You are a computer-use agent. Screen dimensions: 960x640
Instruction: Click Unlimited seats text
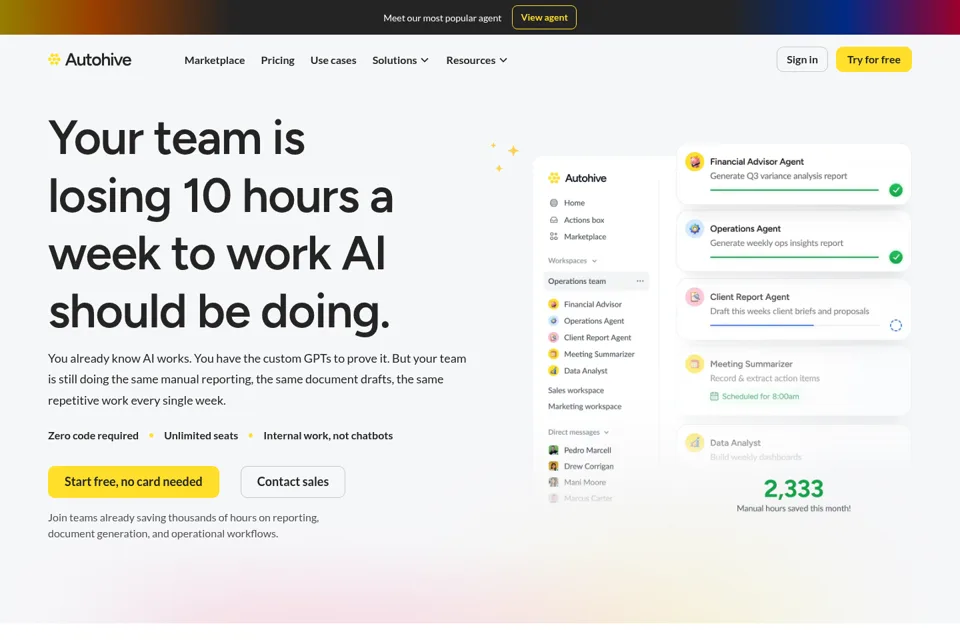point(201,435)
